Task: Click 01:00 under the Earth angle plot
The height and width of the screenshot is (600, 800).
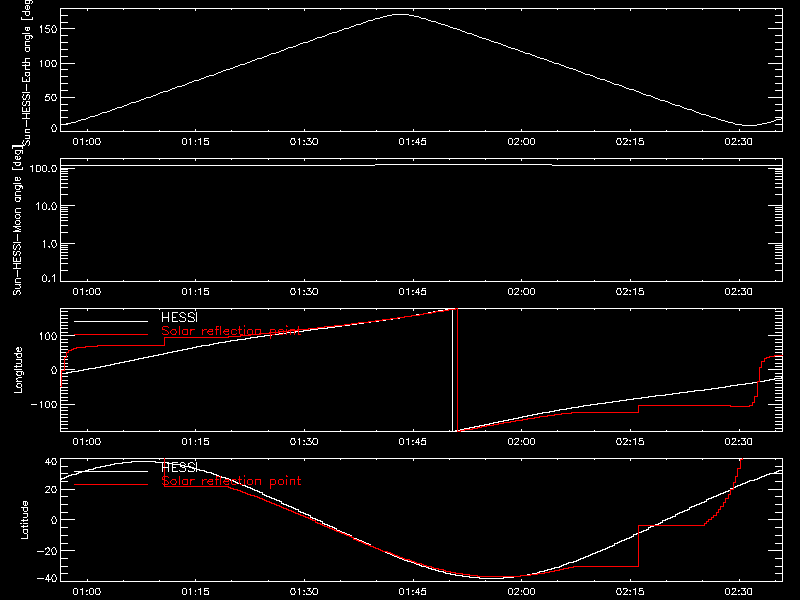Action: tap(87, 142)
